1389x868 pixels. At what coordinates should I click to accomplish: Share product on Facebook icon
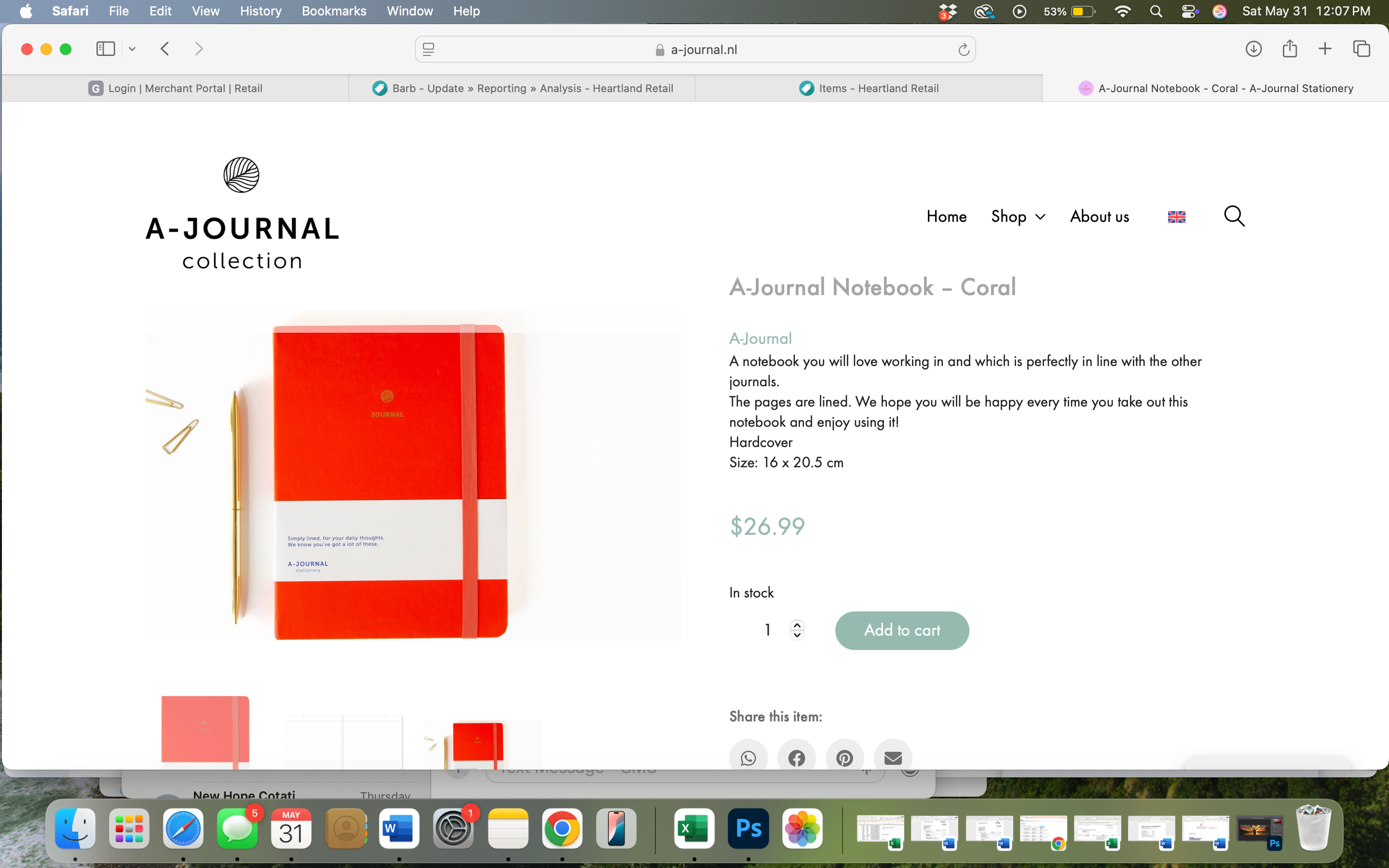coord(796,758)
